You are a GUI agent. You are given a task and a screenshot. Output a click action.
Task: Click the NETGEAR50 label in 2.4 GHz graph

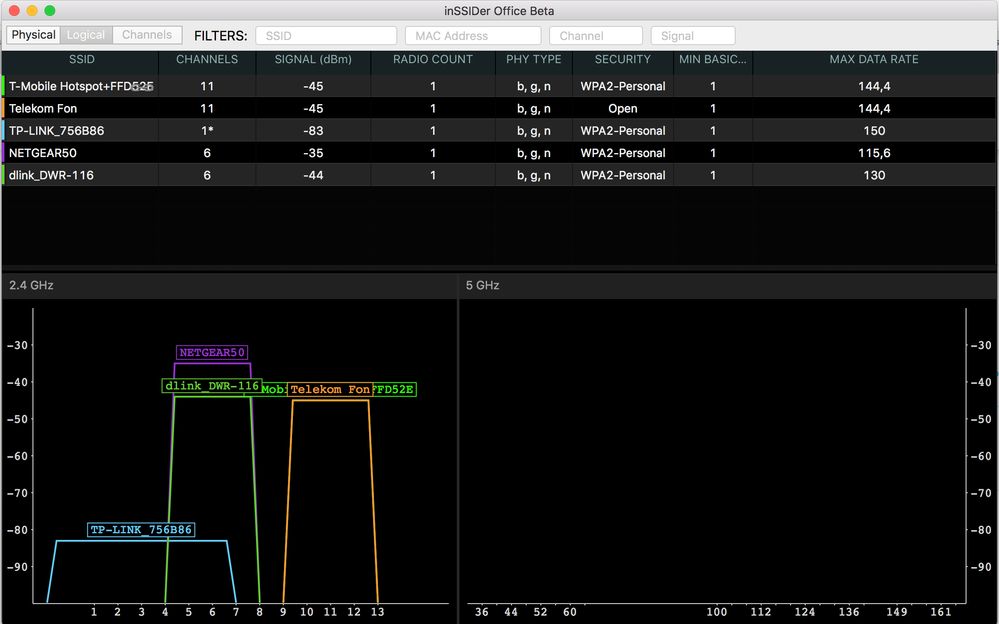[212, 352]
